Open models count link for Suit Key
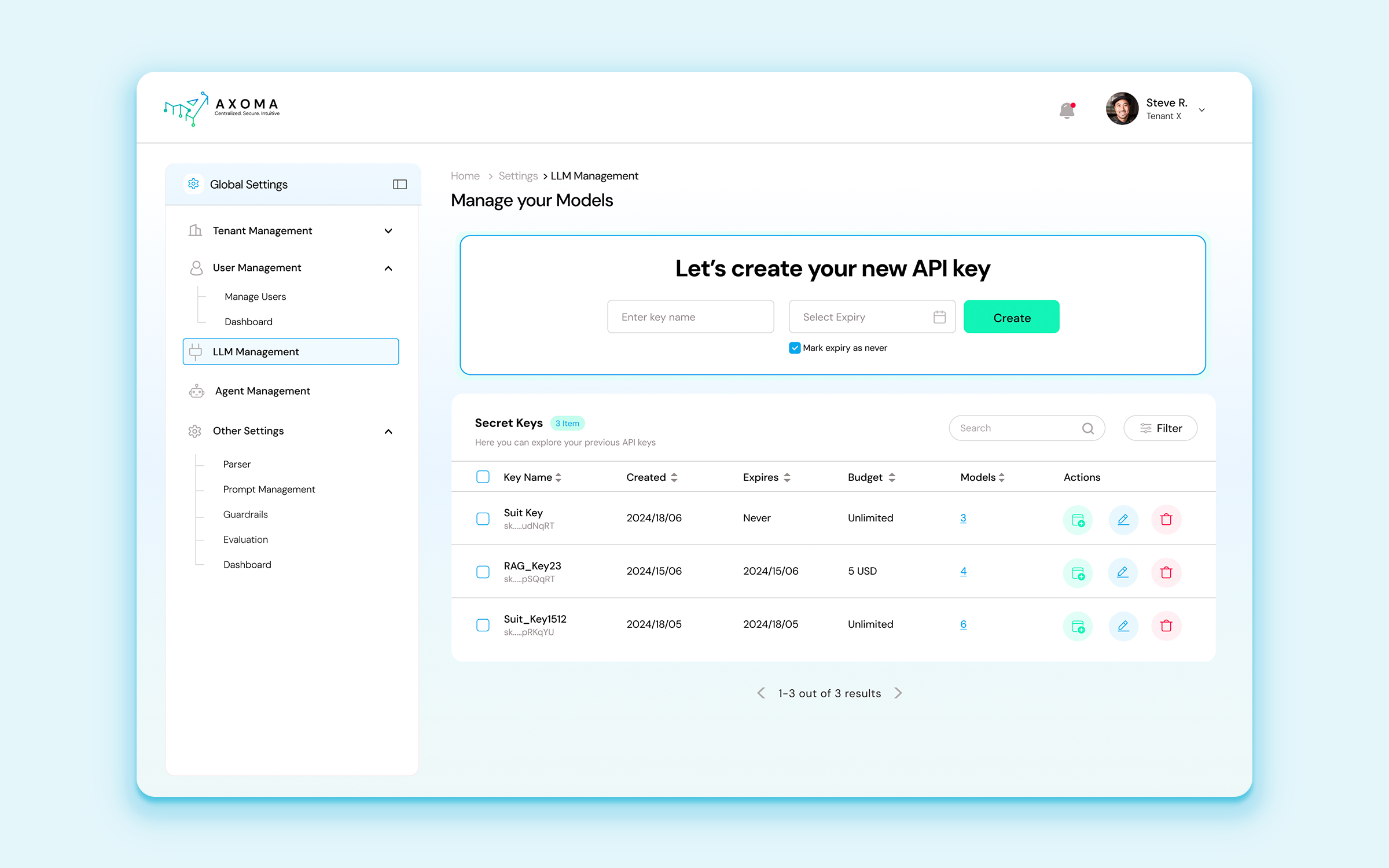Image resolution: width=1389 pixels, height=868 pixels. pos(963,518)
